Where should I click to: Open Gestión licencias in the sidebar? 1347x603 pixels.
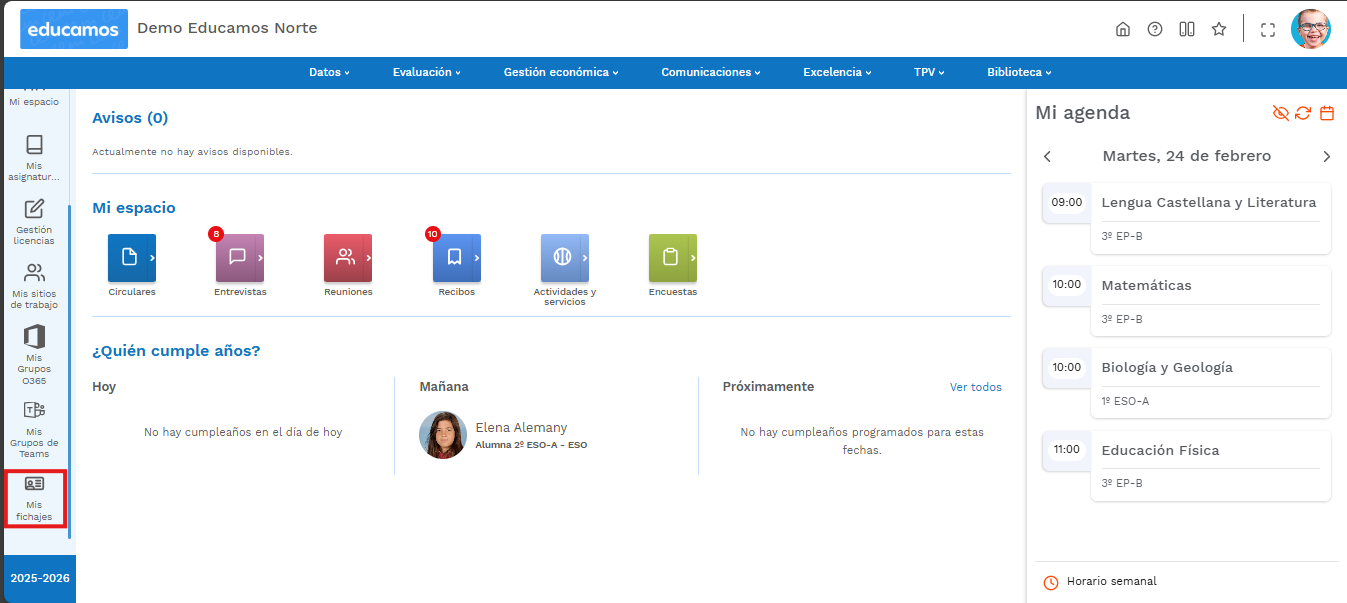tap(34, 221)
